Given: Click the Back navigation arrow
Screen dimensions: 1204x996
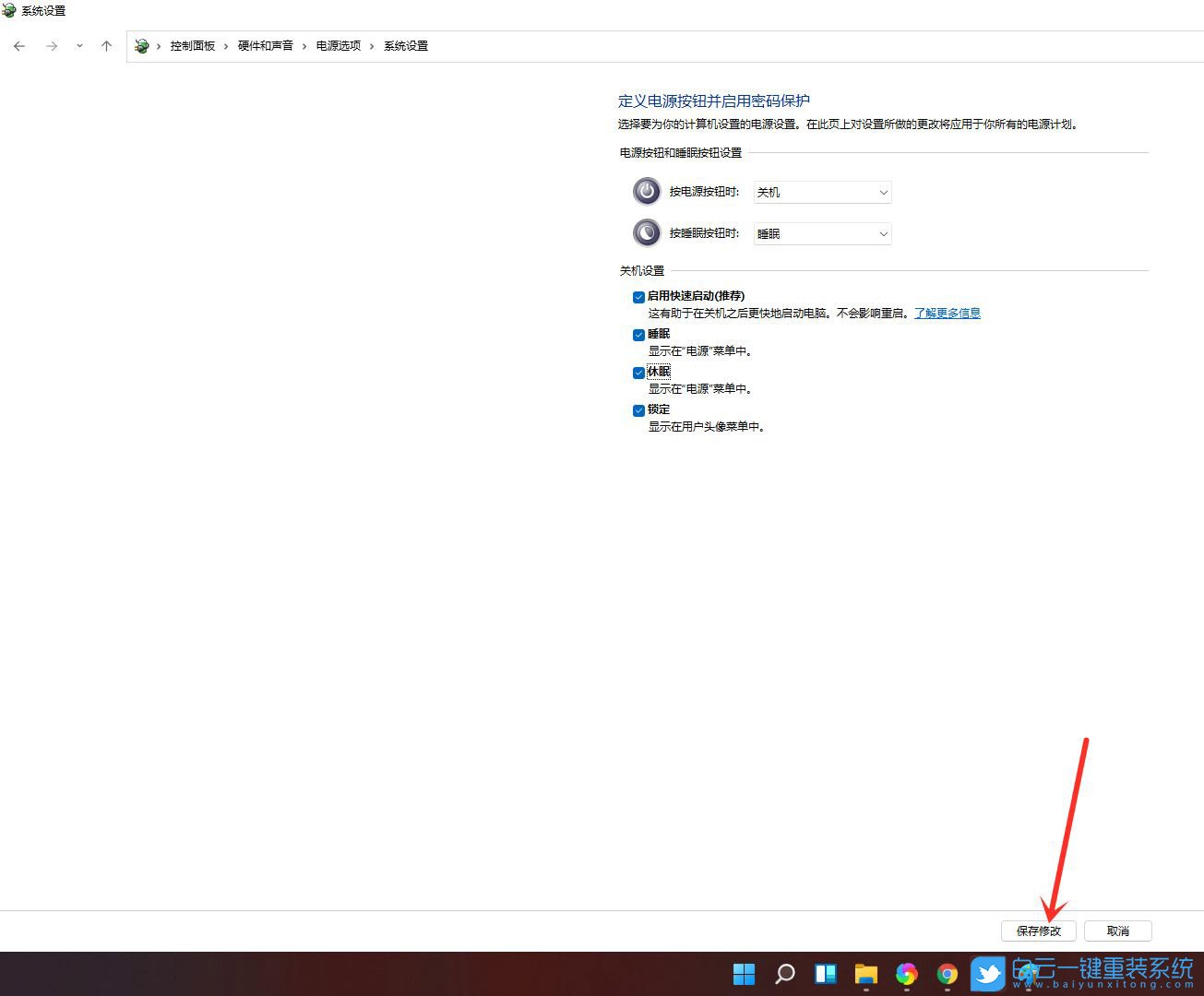Looking at the screenshot, I should pos(19,46).
